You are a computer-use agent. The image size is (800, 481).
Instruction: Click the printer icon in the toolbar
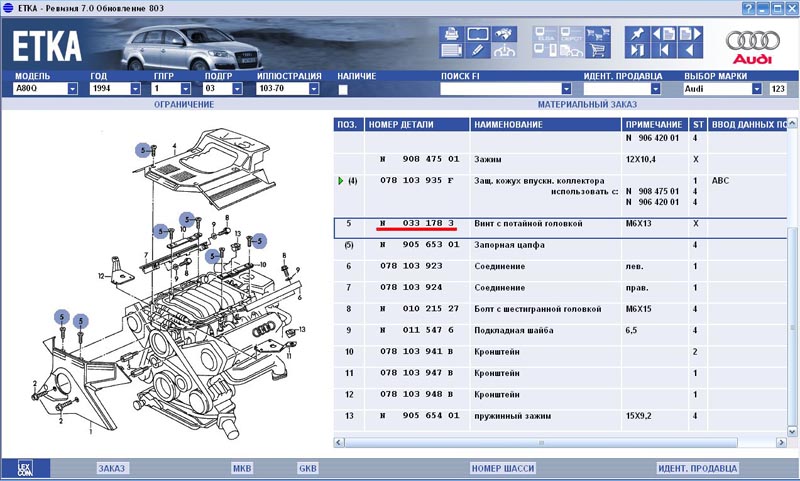click(x=451, y=33)
